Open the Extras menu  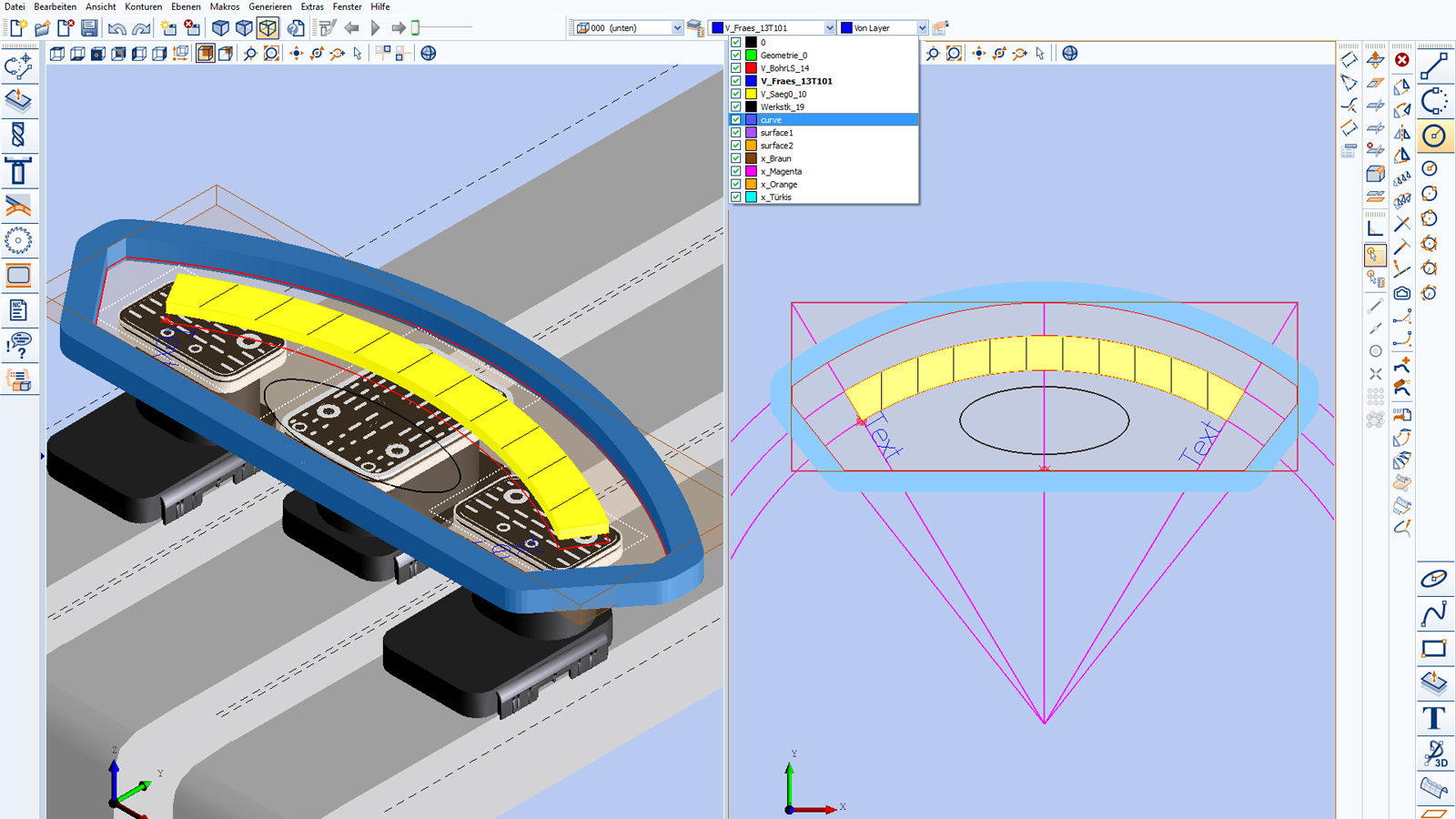[x=312, y=6]
